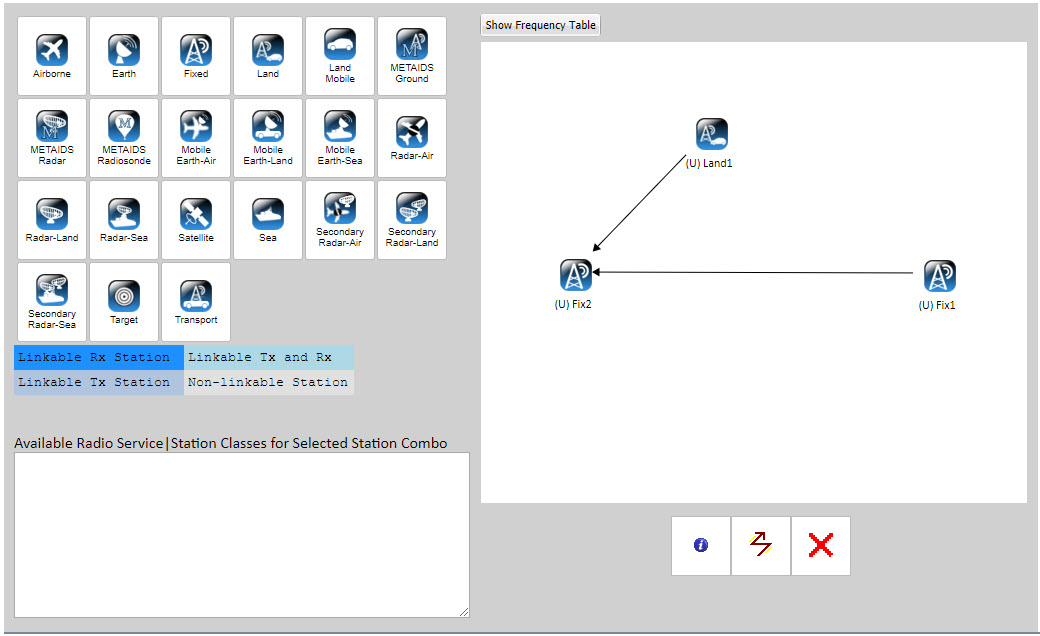Image resolution: width=1040 pixels, height=636 pixels.
Task: Select the Satellite station icon
Action: [x=195, y=212]
